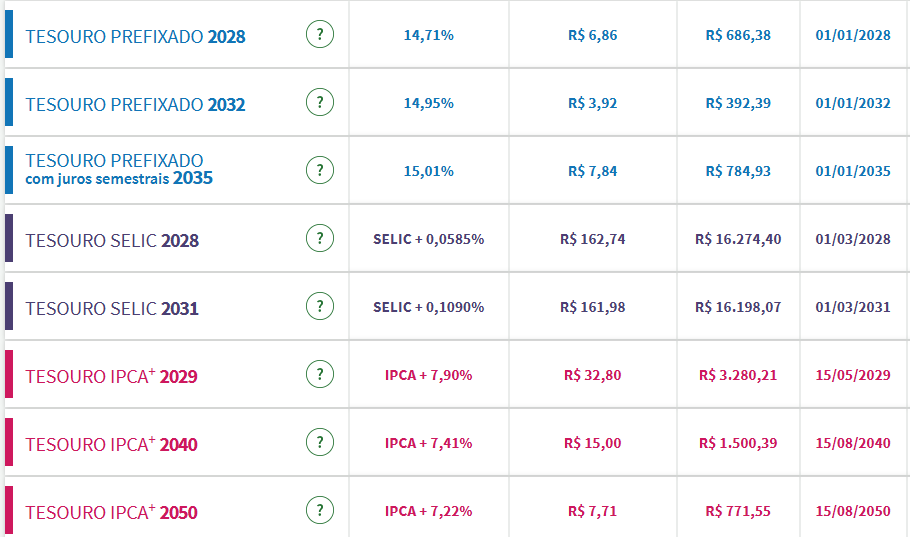
Task: Select the 14,71% rate cell
Action: (x=429, y=35)
